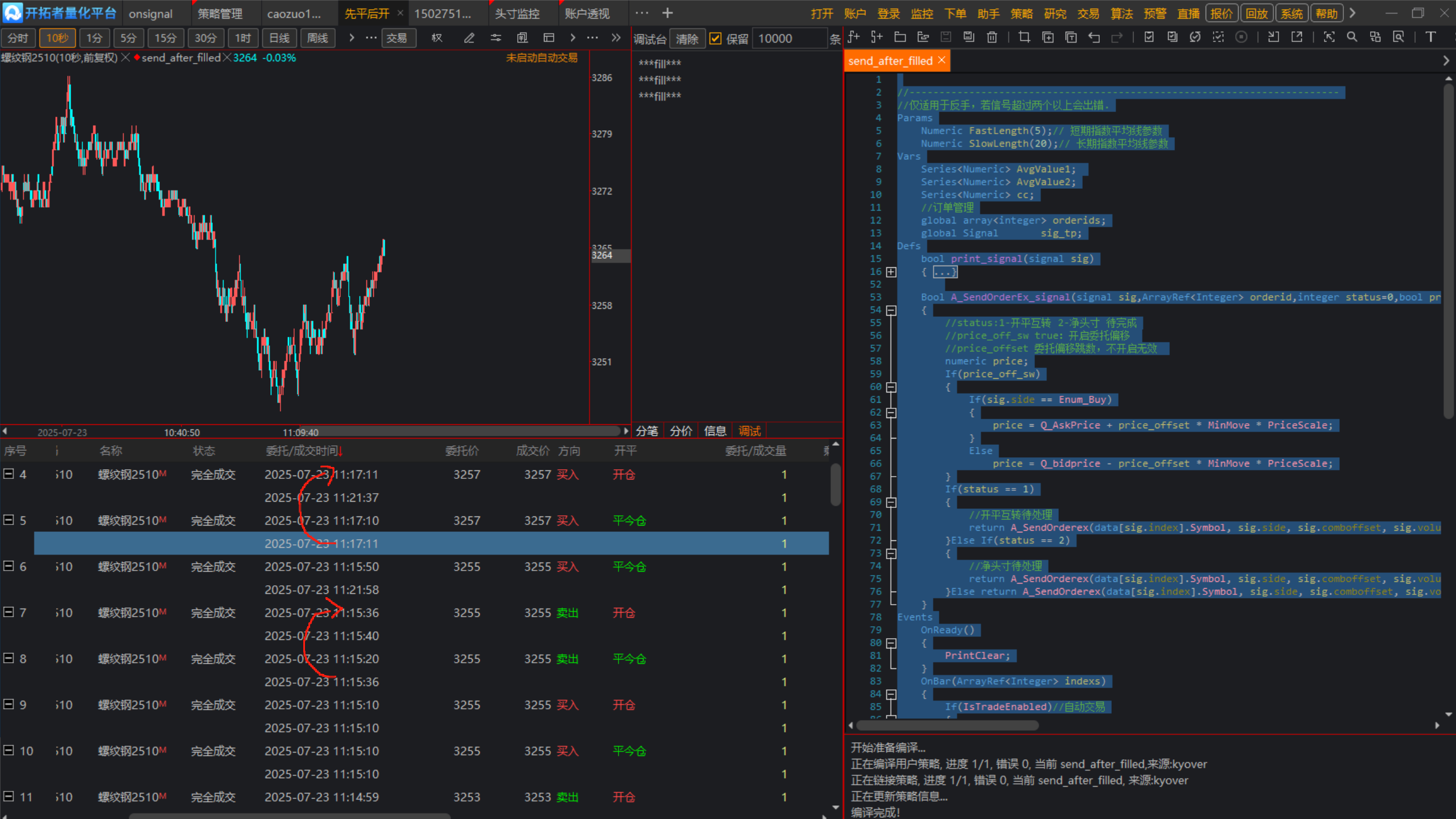The height and width of the screenshot is (819, 1456).
Task: Click the sliders settings icon above chart
Action: tap(496, 38)
